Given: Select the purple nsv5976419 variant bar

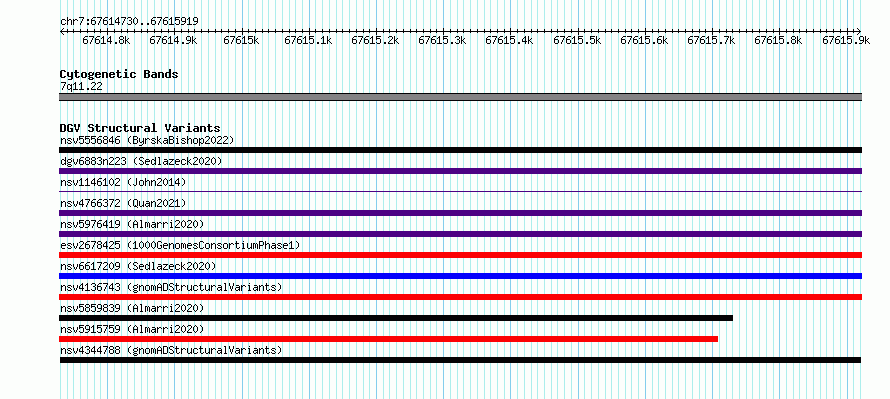Looking at the screenshot, I should [460, 234].
